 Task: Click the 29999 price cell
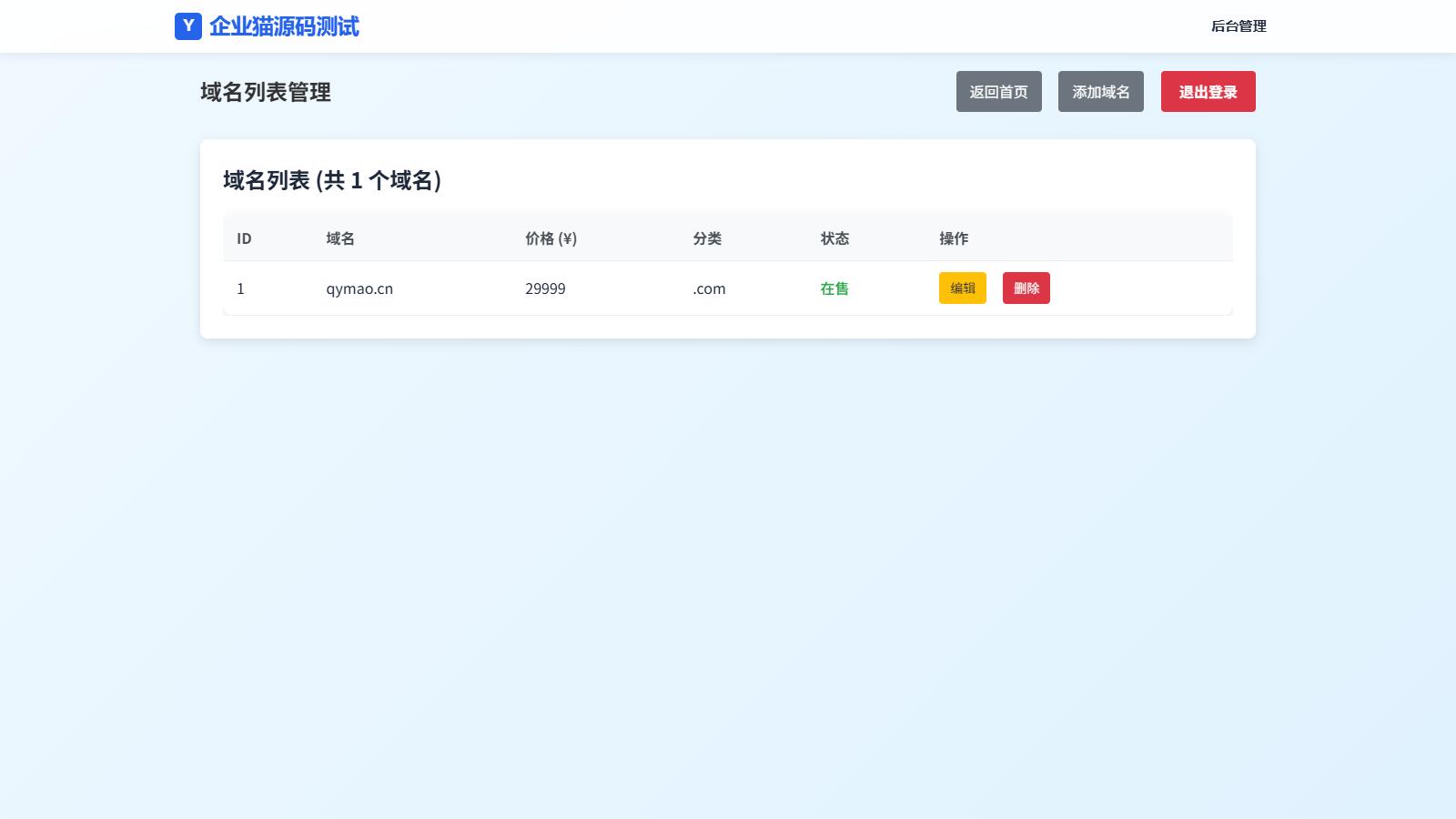pyautogui.click(x=545, y=288)
